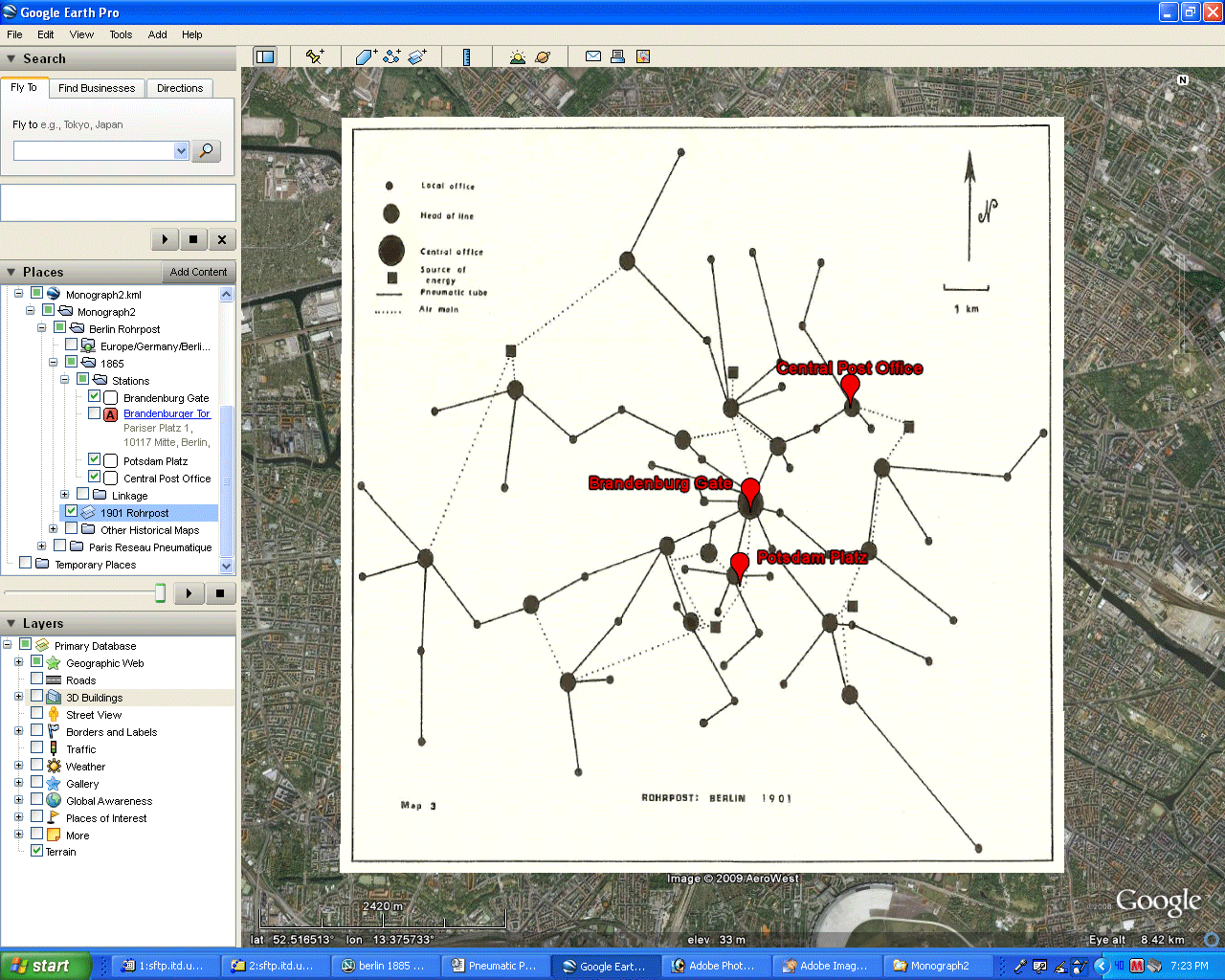
Task: Switch to Sky view planet icon
Action: (543, 56)
